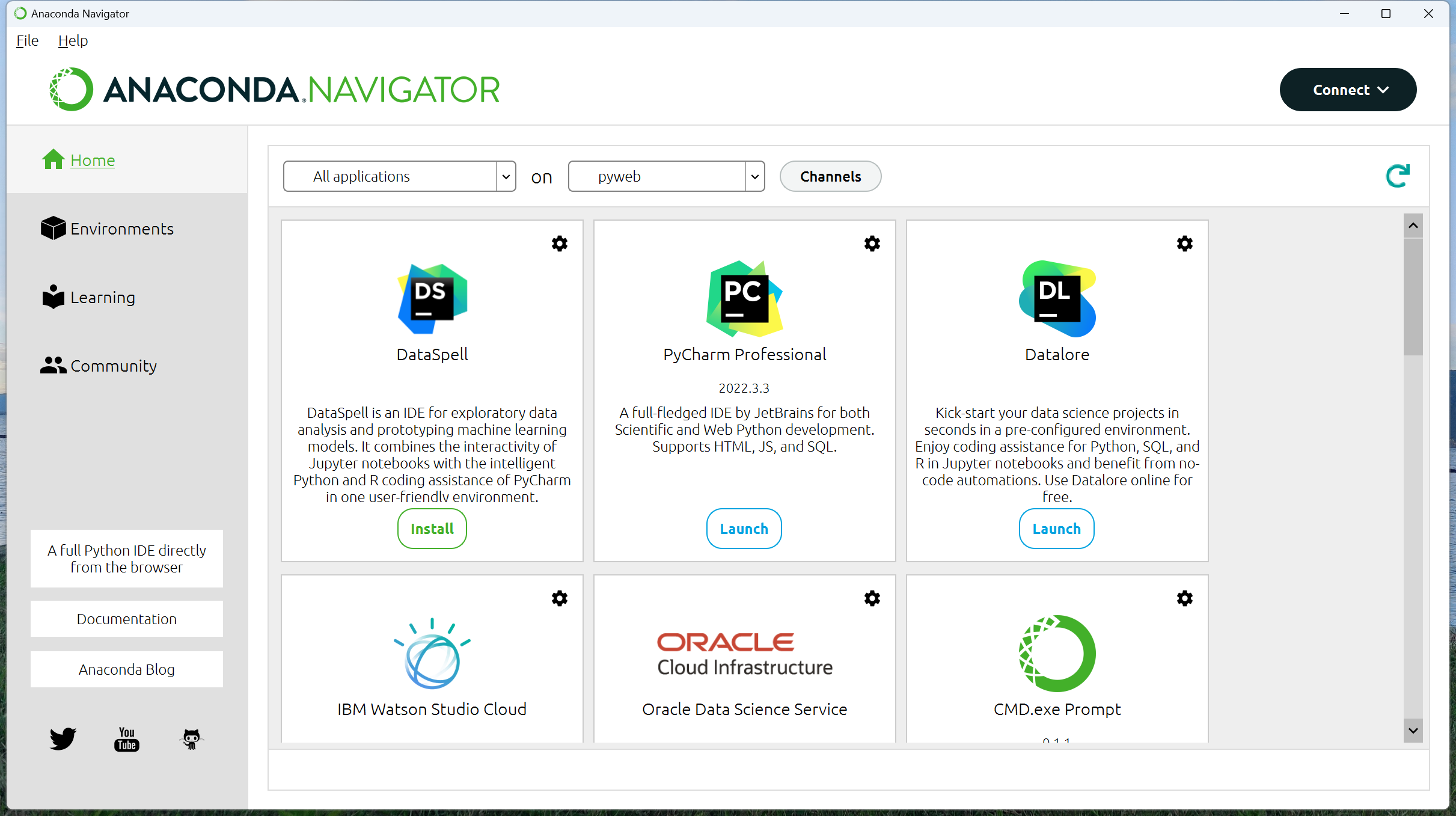Click the scrollbar up arrow
This screenshot has width=1456, height=816.
[x=1413, y=225]
